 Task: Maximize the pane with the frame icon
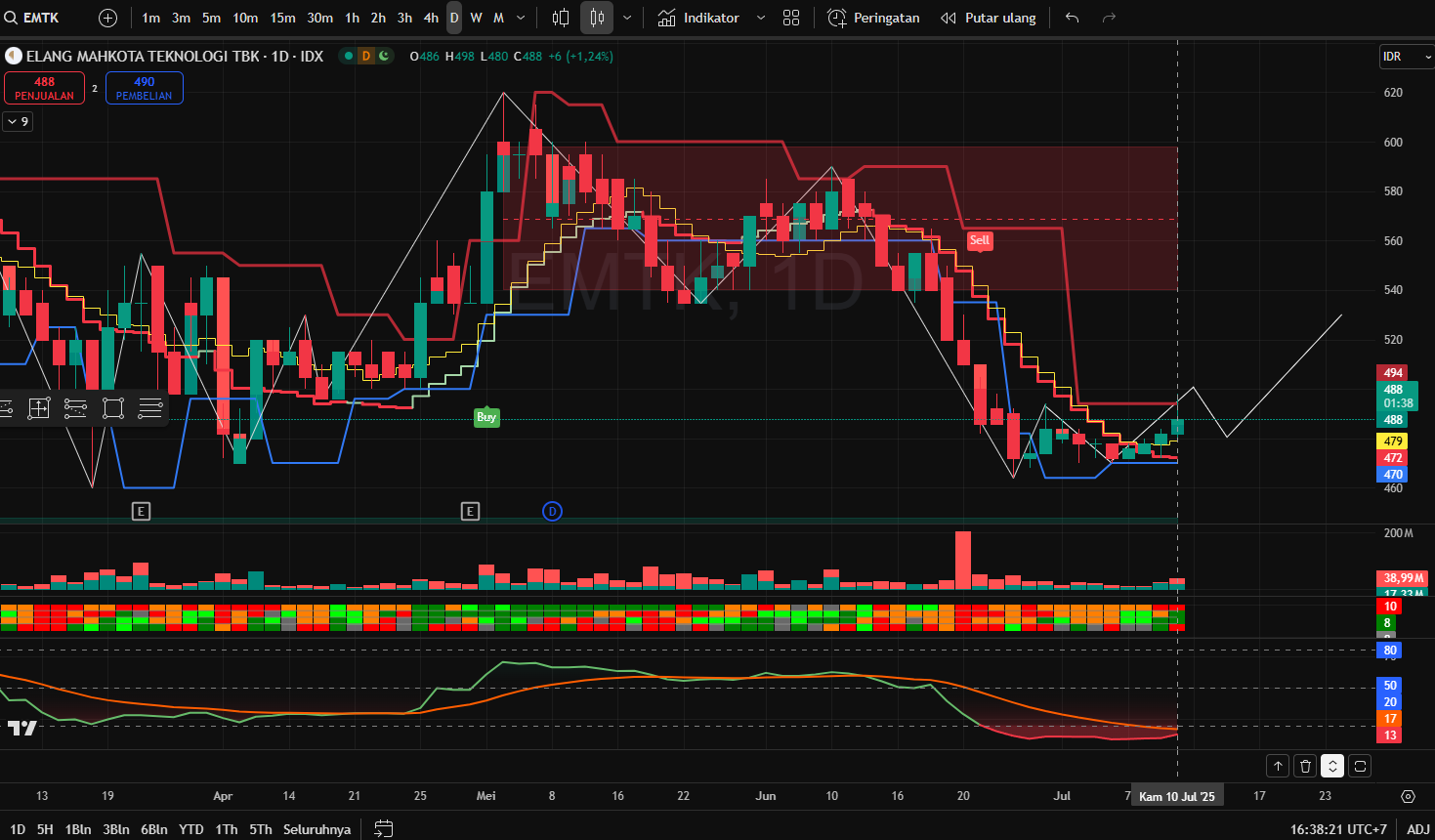(1360, 766)
